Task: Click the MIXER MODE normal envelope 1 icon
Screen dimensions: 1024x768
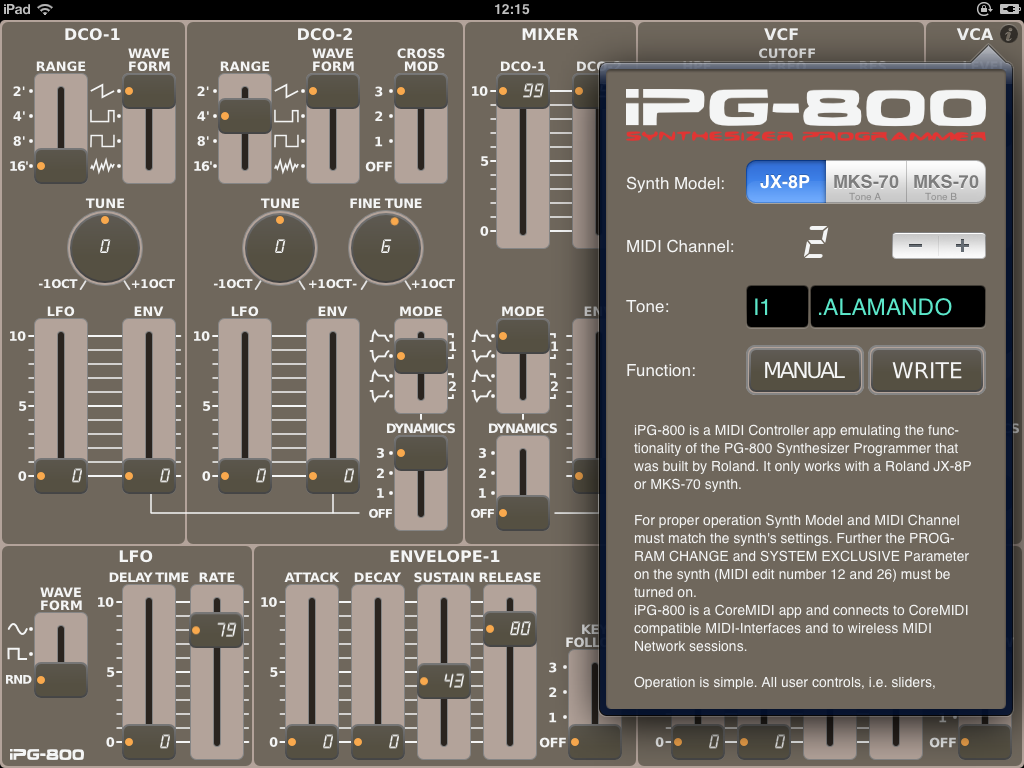Action: (x=483, y=336)
